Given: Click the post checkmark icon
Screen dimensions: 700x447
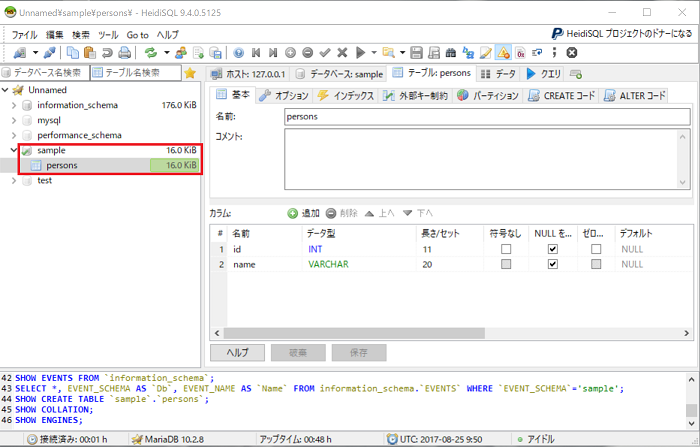Looking at the screenshot, I should [x=325, y=53].
